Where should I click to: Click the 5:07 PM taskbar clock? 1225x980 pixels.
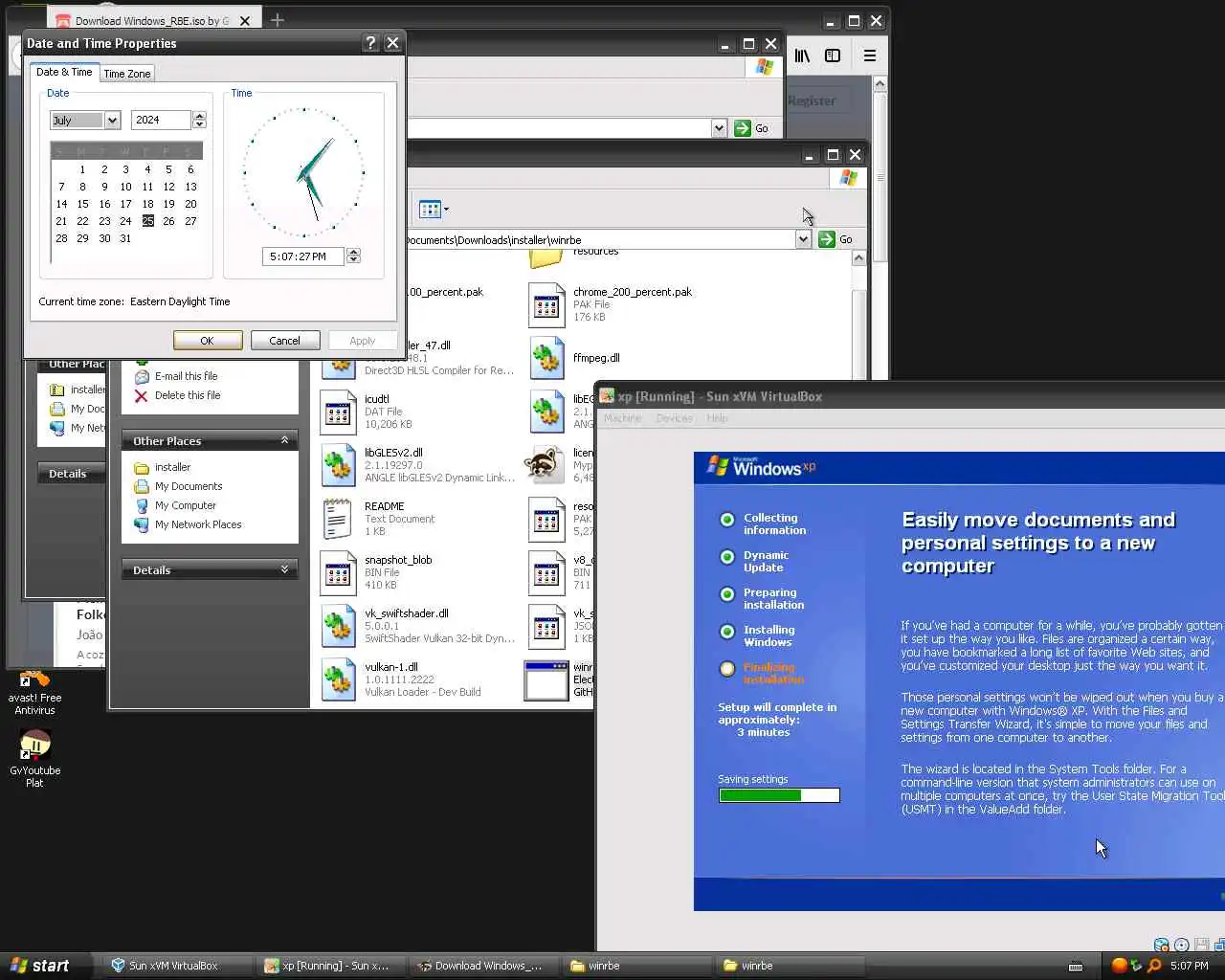pyautogui.click(x=1190, y=966)
